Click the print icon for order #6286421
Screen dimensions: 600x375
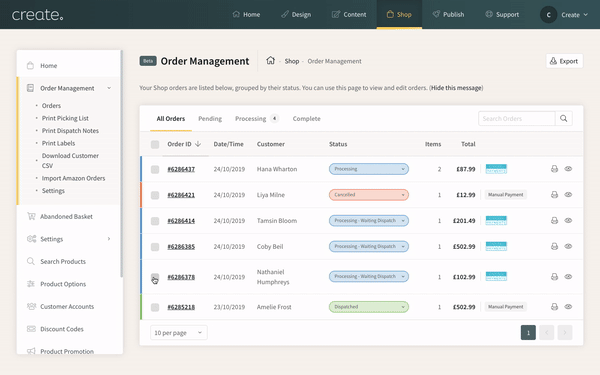tap(554, 195)
